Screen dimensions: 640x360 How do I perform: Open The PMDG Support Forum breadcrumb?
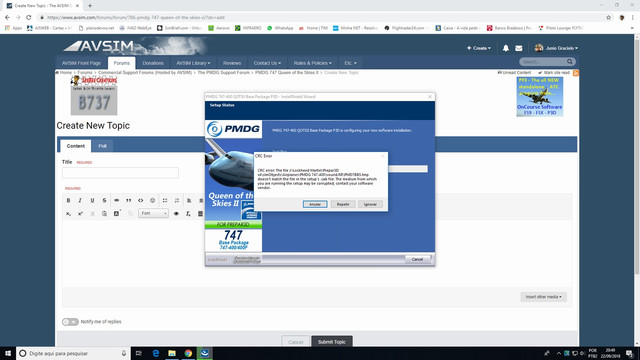[x=223, y=73]
